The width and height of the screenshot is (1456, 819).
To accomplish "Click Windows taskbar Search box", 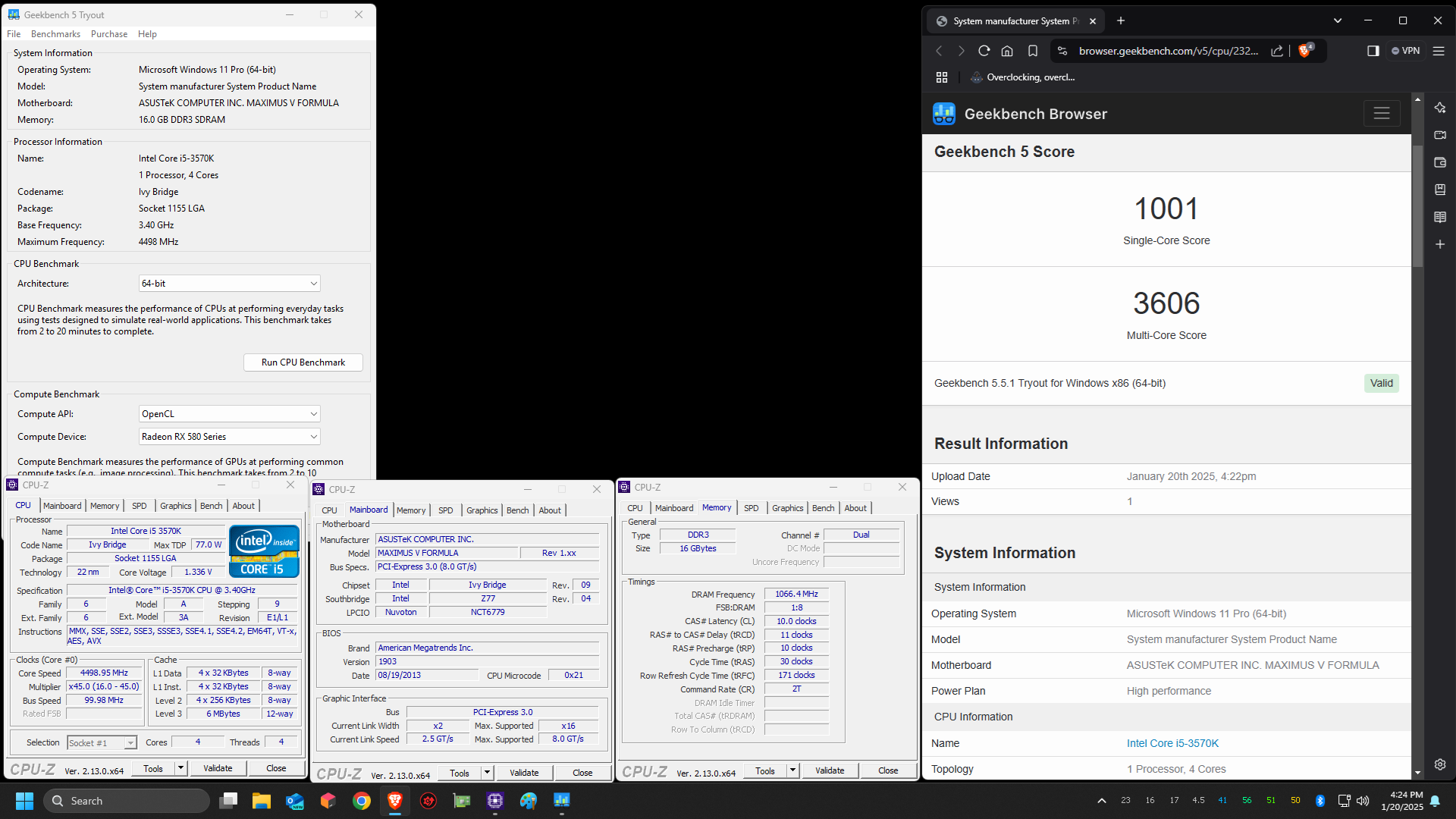I will point(127,801).
